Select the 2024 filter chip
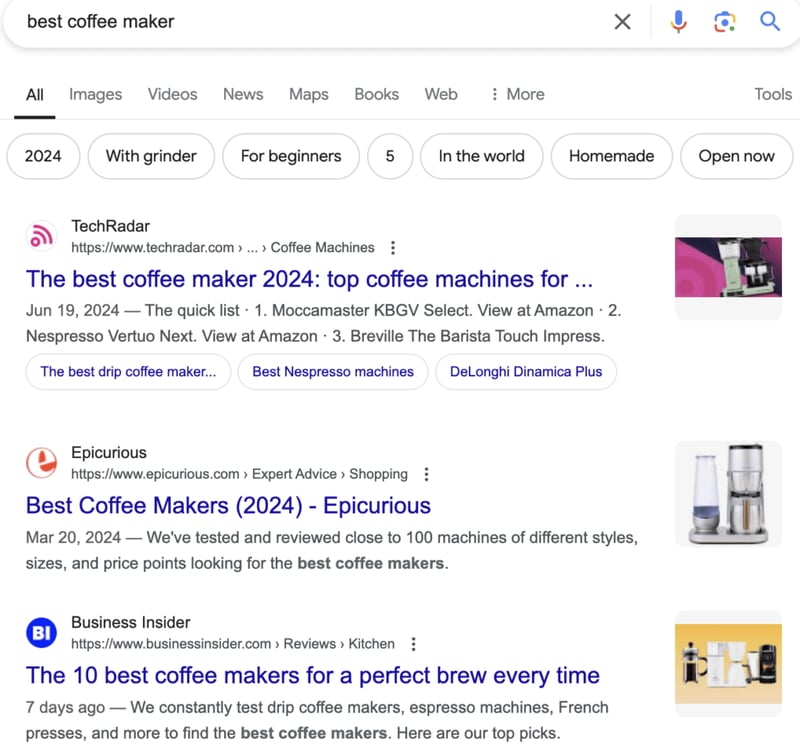The image size is (800, 754). pos(43,156)
